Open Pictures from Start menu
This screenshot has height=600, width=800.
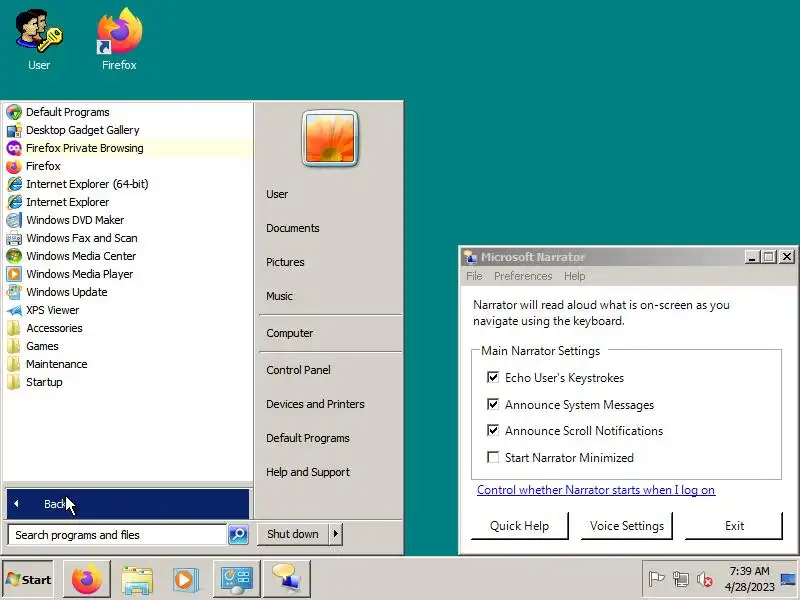pos(285,262)
